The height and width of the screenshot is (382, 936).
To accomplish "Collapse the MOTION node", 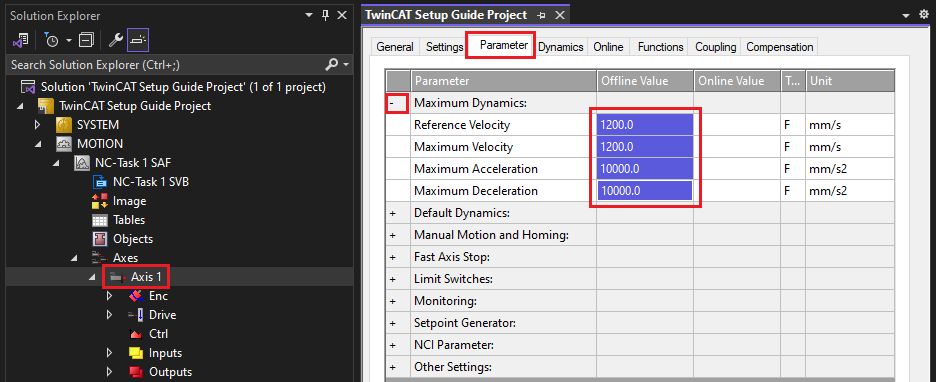I will coord(39,144).
